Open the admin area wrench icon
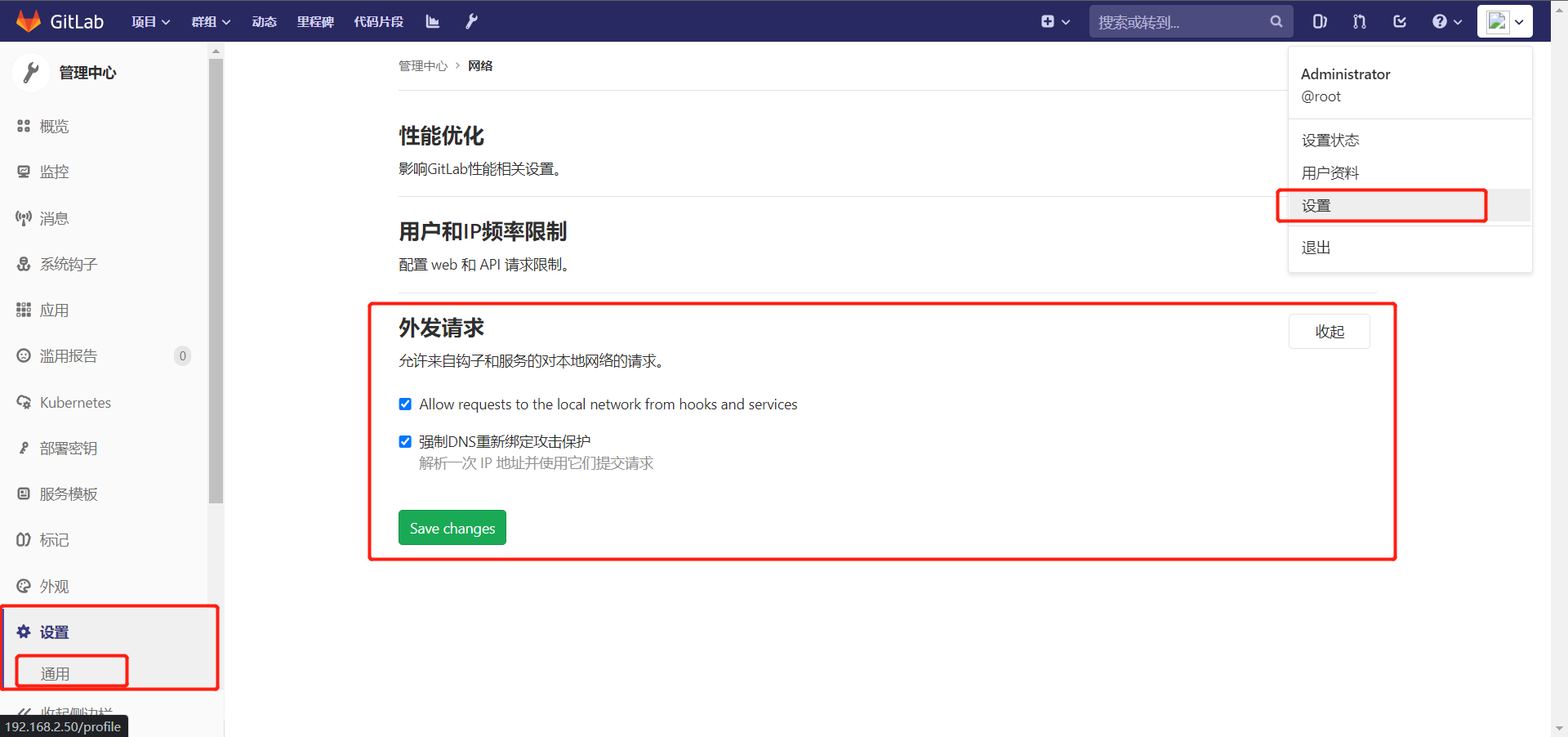 (x=471, y=21)
